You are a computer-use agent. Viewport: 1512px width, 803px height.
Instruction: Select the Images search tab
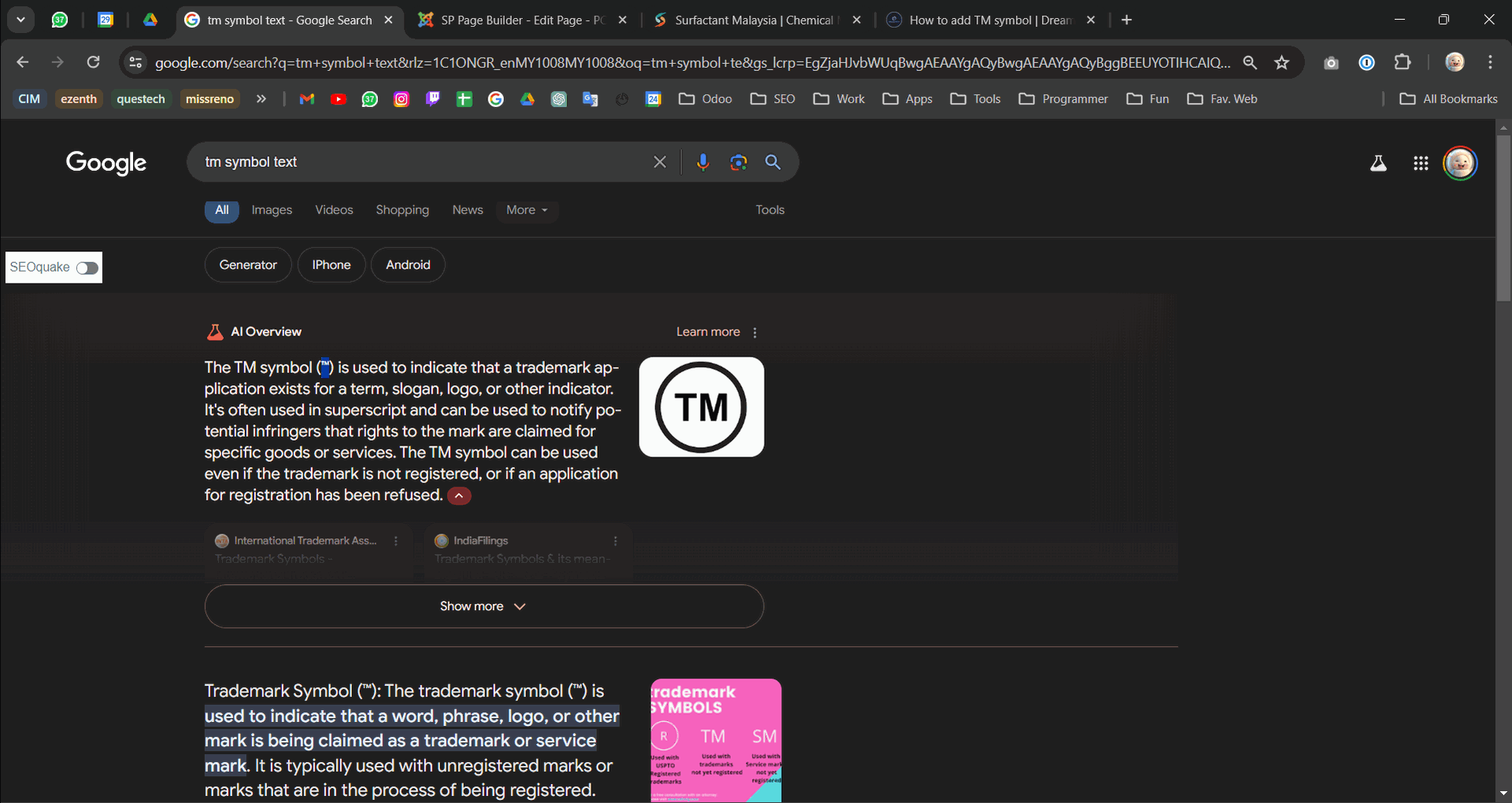pyautogui.click(x=272, y=210)
